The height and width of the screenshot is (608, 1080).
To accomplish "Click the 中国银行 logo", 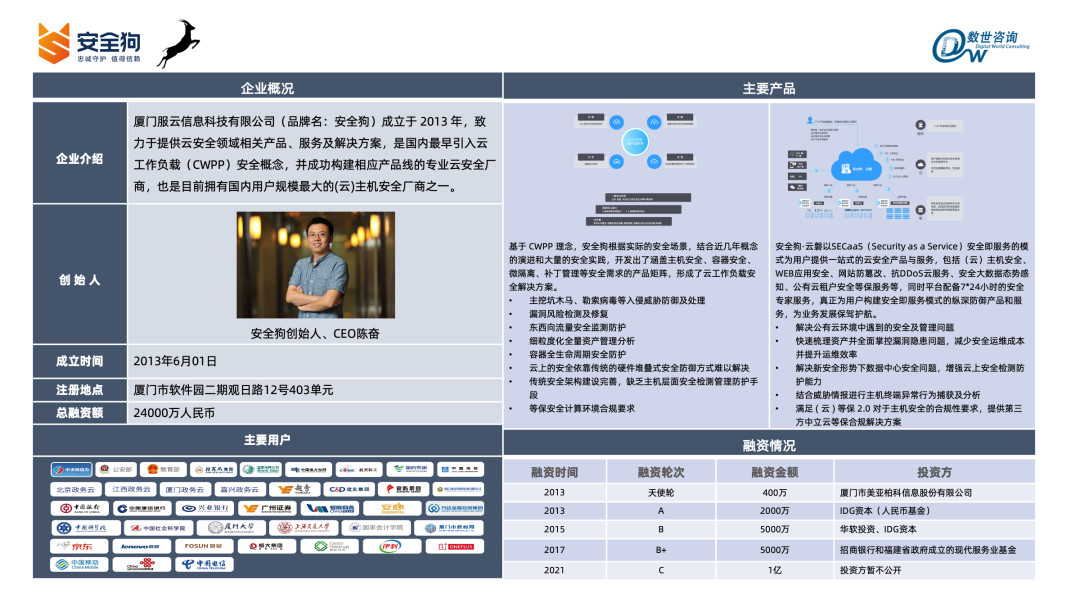I will pyautogui.click(x=80, y=508).
